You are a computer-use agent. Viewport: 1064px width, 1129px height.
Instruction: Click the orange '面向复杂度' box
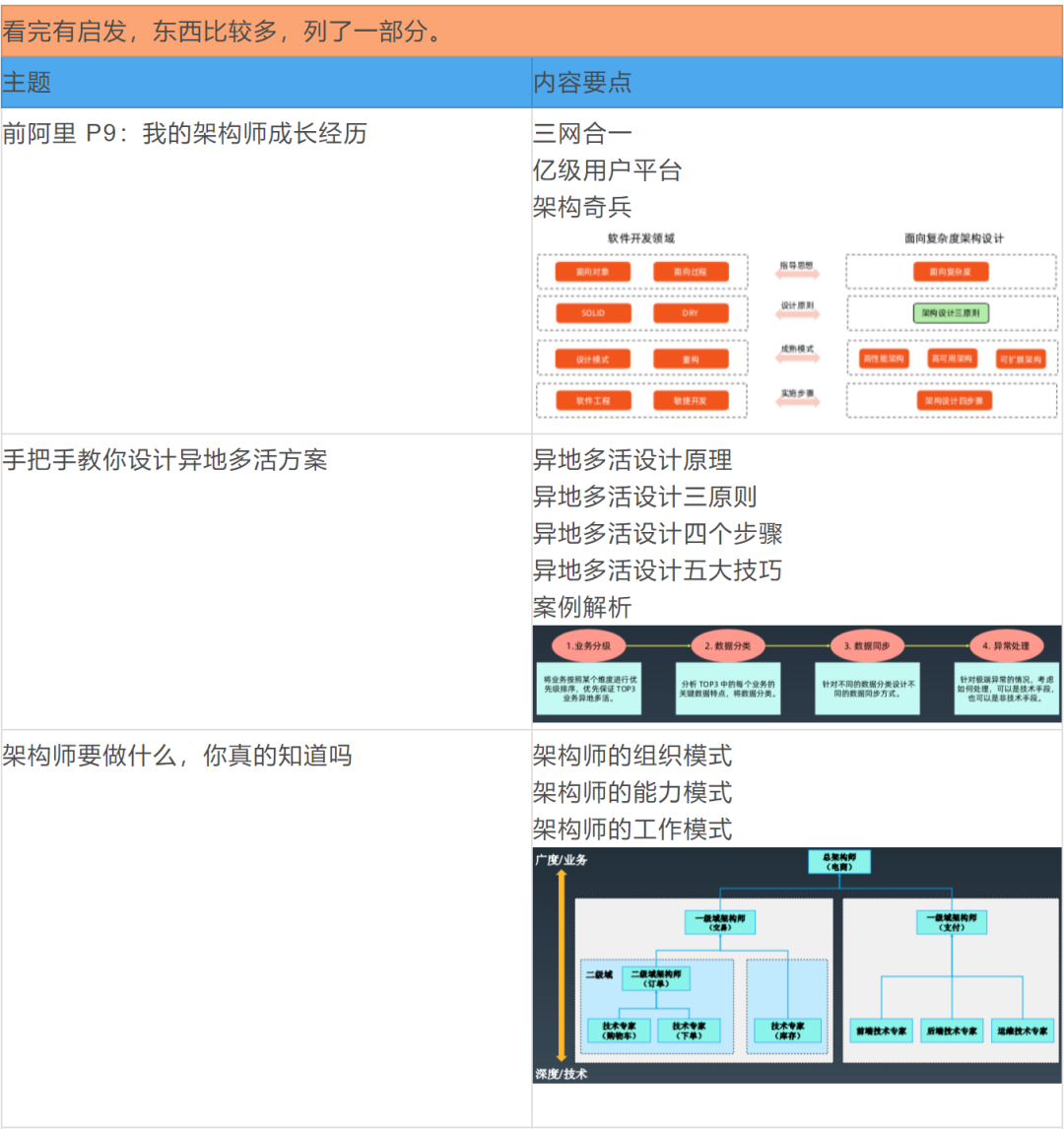click(x=951, y=272)
